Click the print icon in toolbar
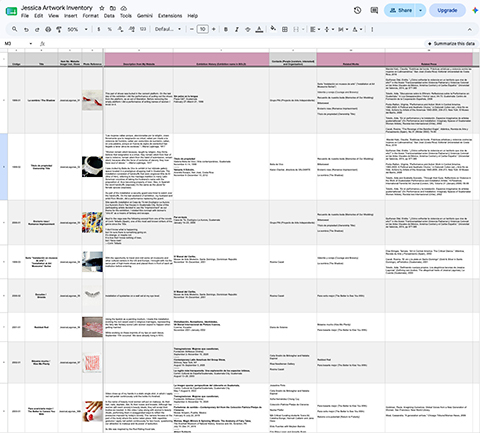Screen dimensions: 480x433 pyautogui.click(x=48, y=29)
